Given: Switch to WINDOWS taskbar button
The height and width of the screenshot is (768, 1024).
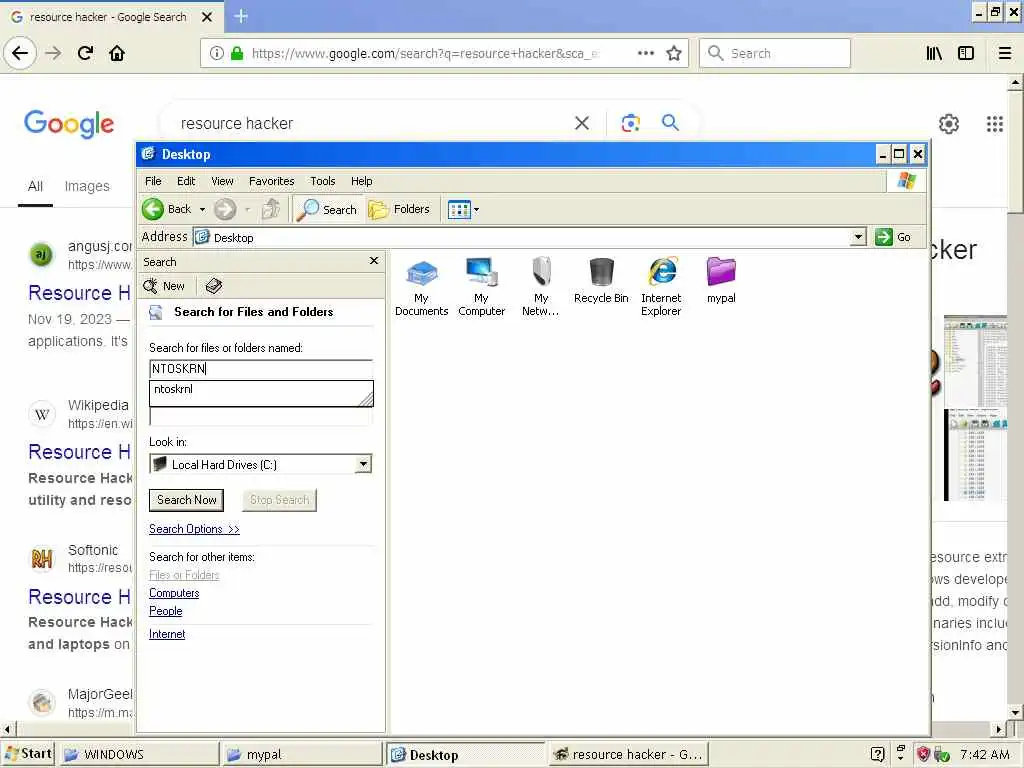Looking at the screenshot, I should [x=140, y=754].
